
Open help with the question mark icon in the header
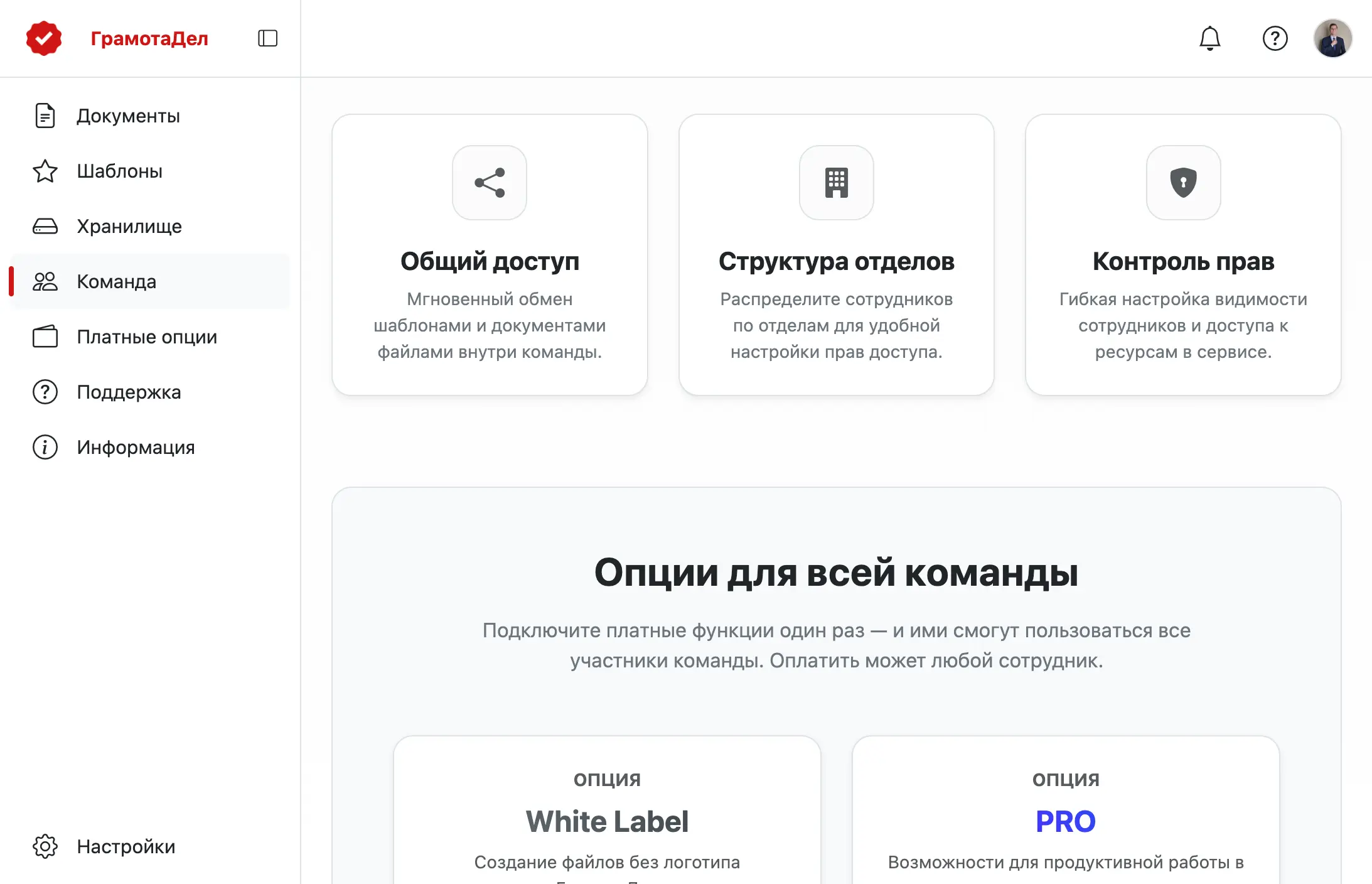[x=1275, y=38]
